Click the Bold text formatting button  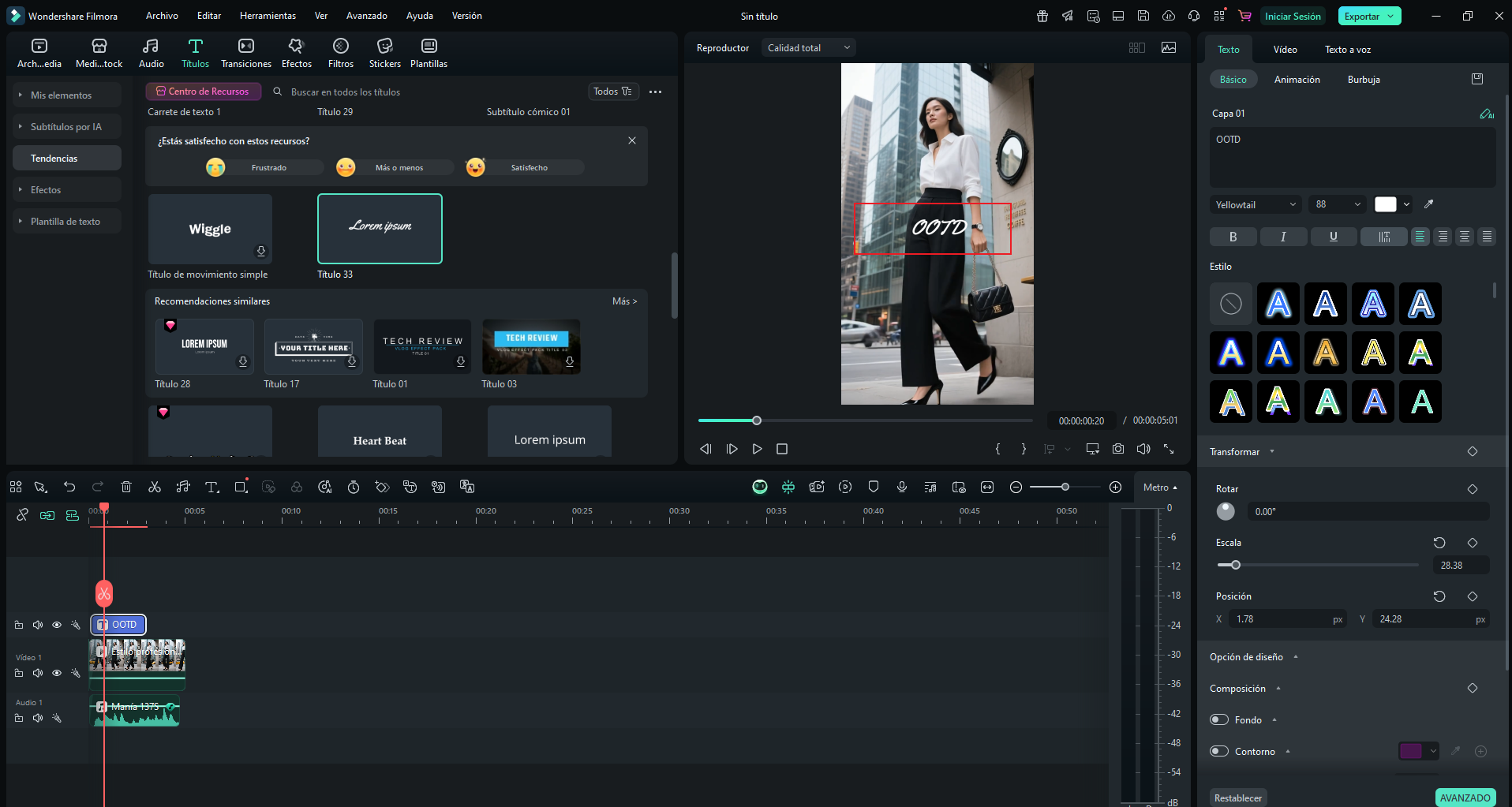click(1233, 237)
